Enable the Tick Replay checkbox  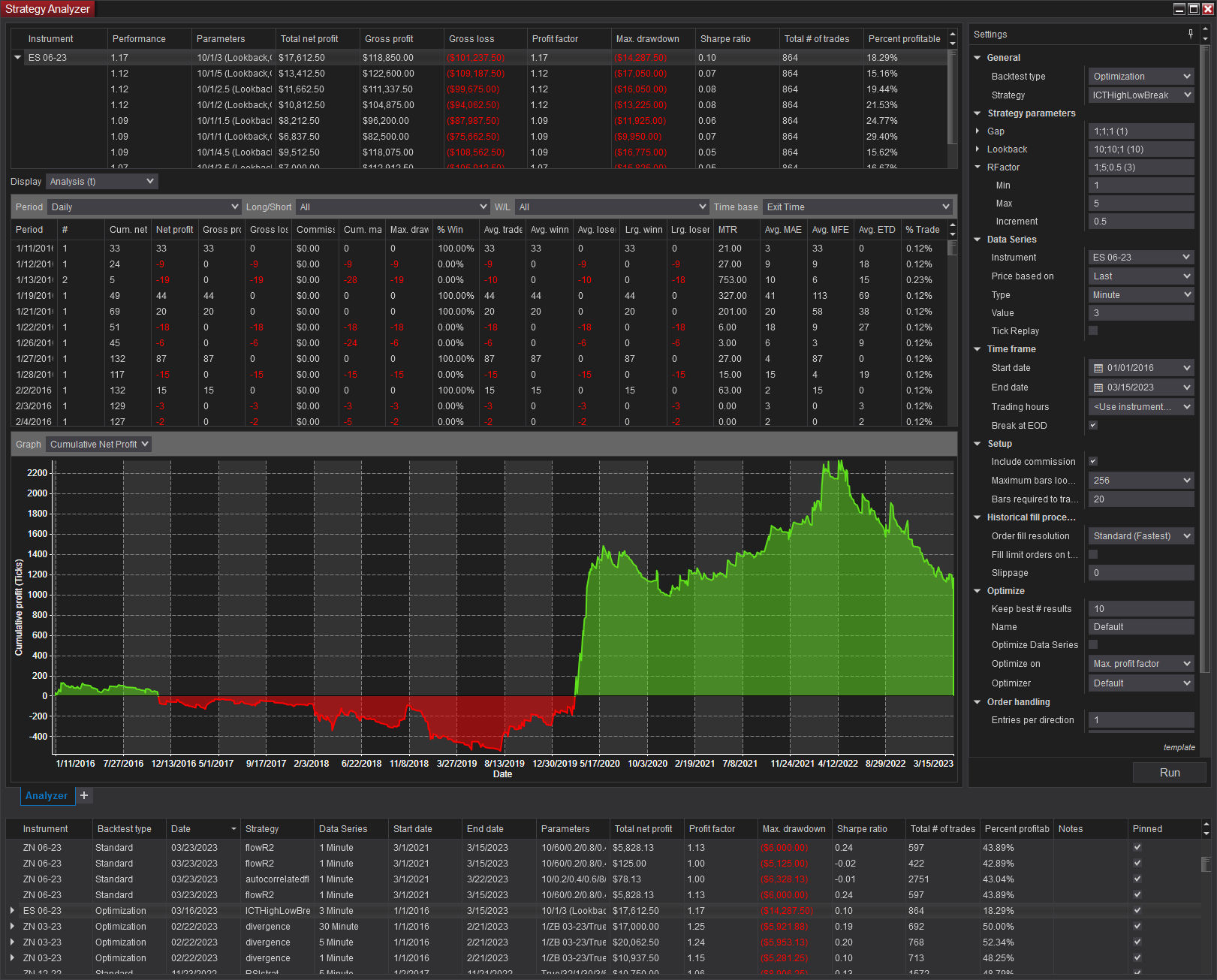pyautogui.click(x=1093, y=330)
